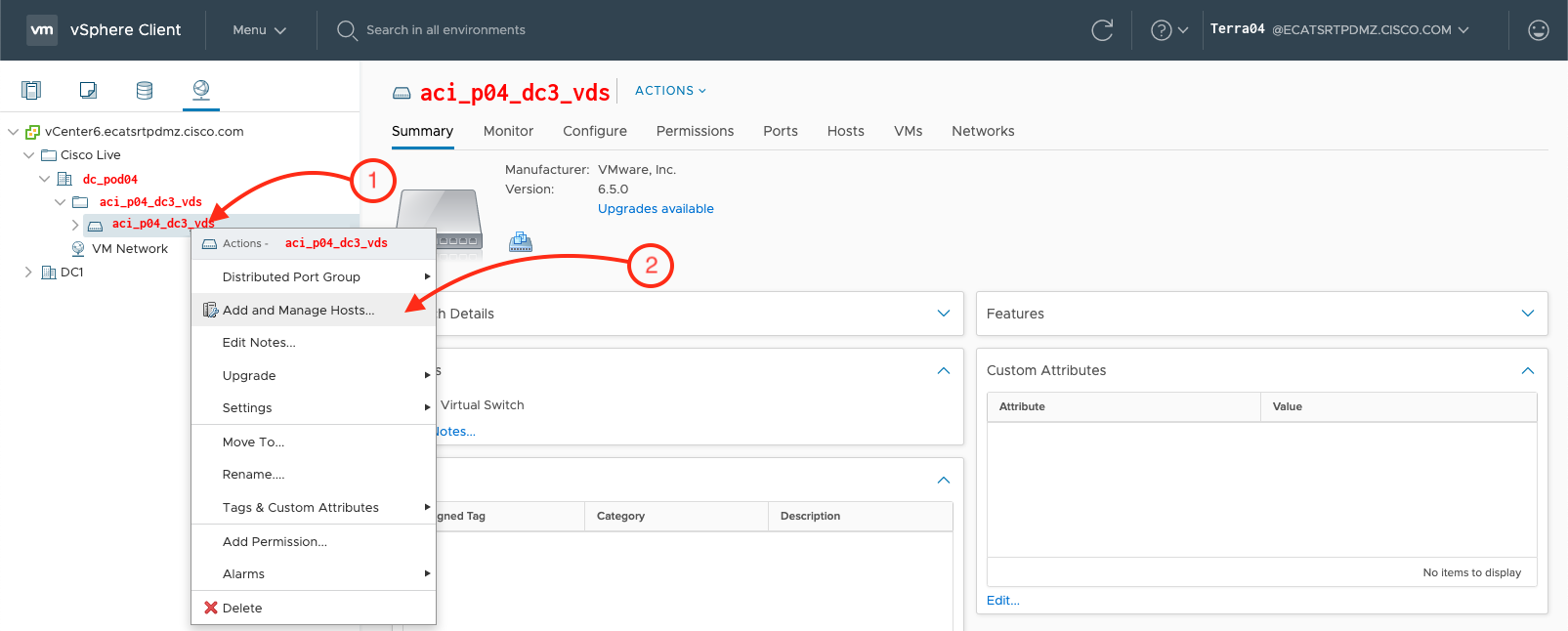Choose Edit Notes... from context menu
The width and height of the screenshot is (1568, 631).
click(x=314, y=343)
